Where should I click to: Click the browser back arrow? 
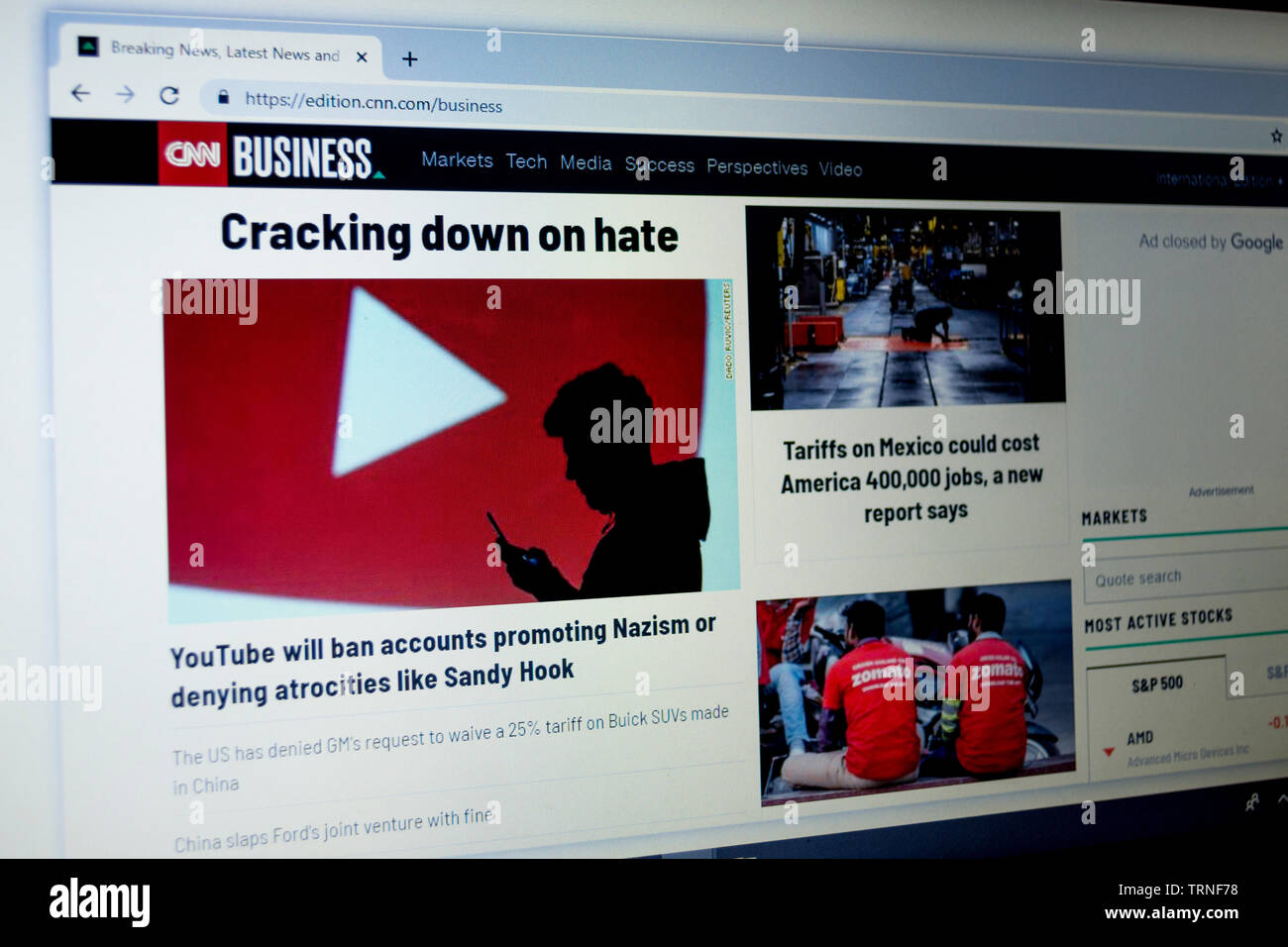[80, 93]
